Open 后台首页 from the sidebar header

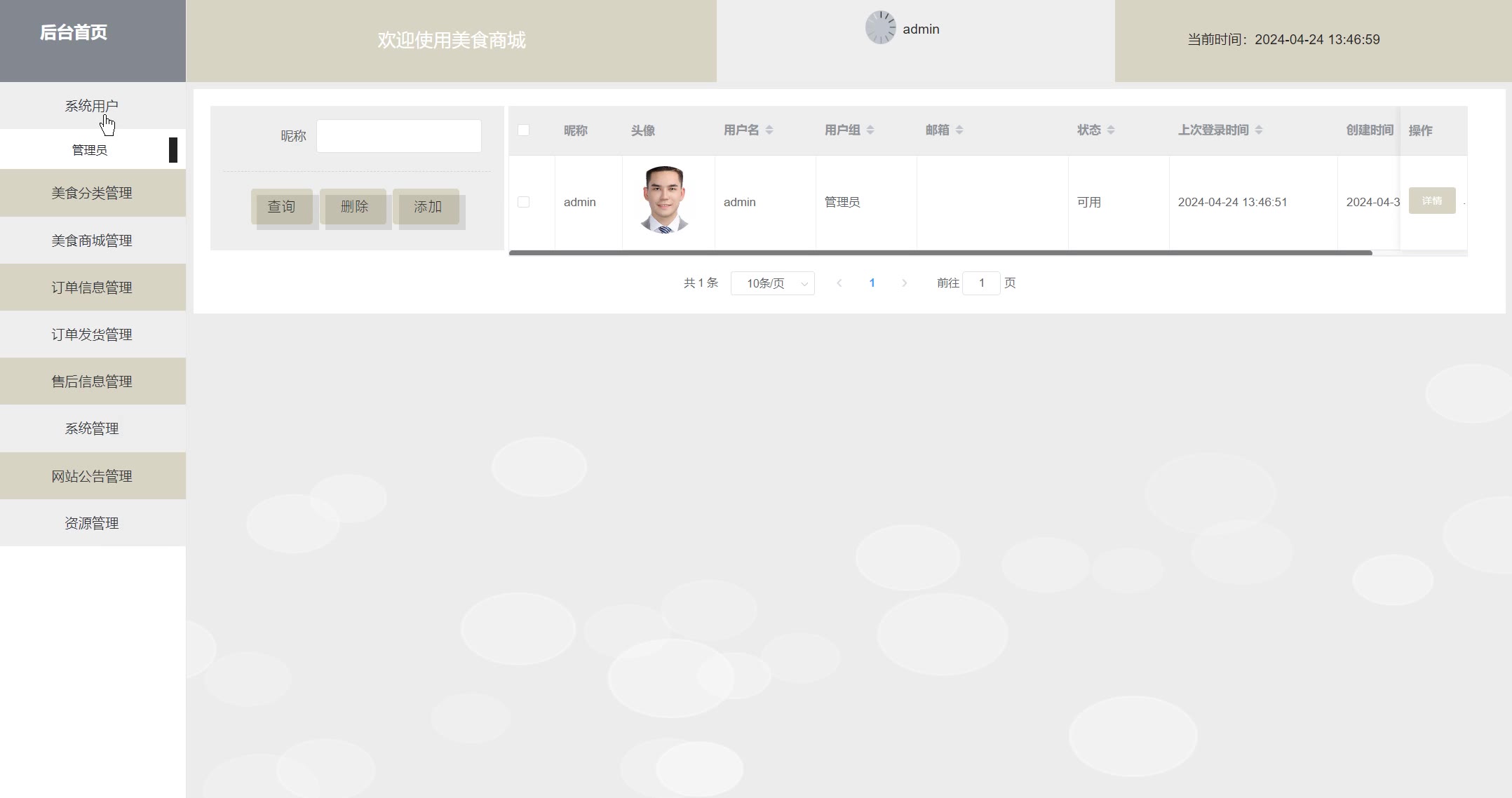coord(74,32)
